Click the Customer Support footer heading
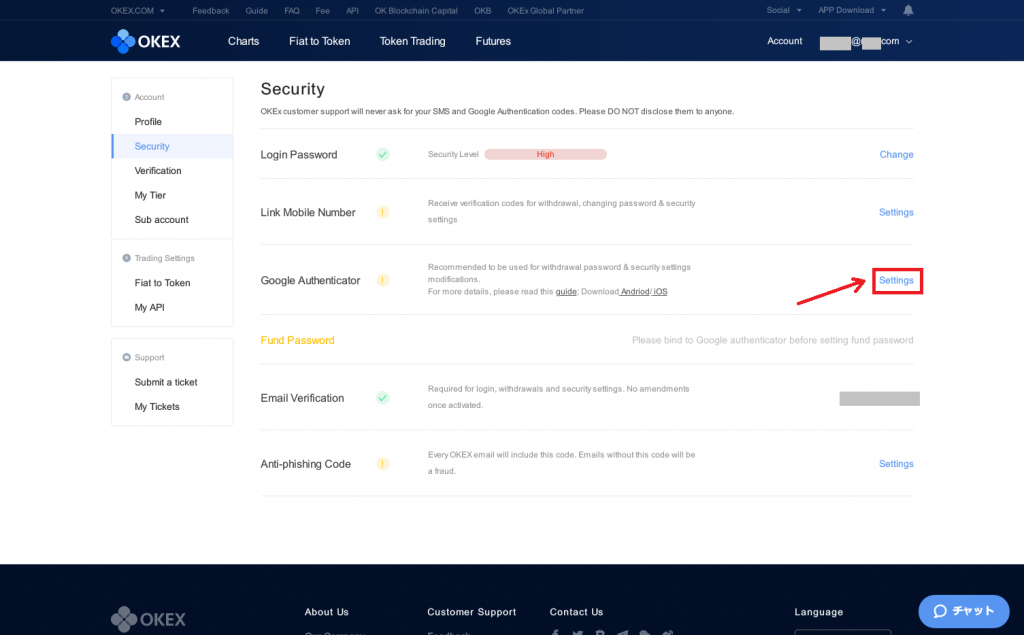This screenshot has width=1024, height=635. click(x=472, y=612)
